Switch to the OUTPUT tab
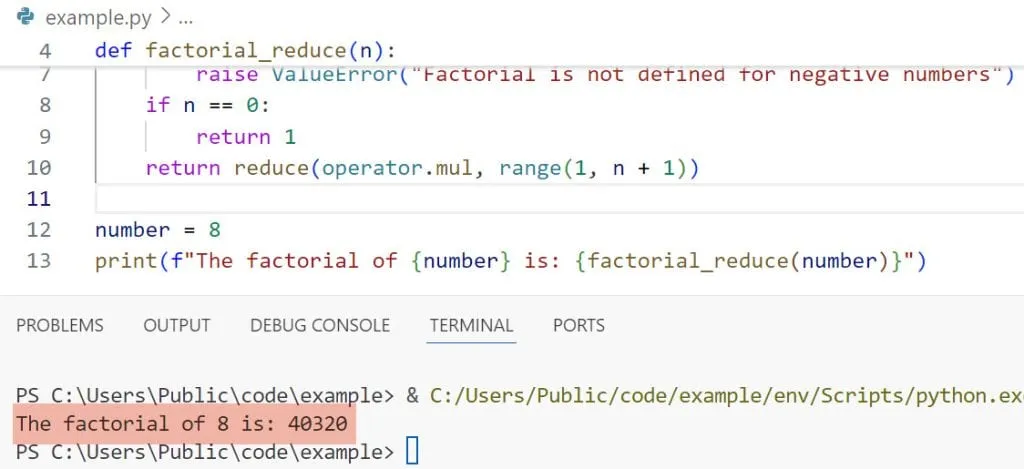The width and height of the screenshot is (1024, 469). [x=177, y=325]
